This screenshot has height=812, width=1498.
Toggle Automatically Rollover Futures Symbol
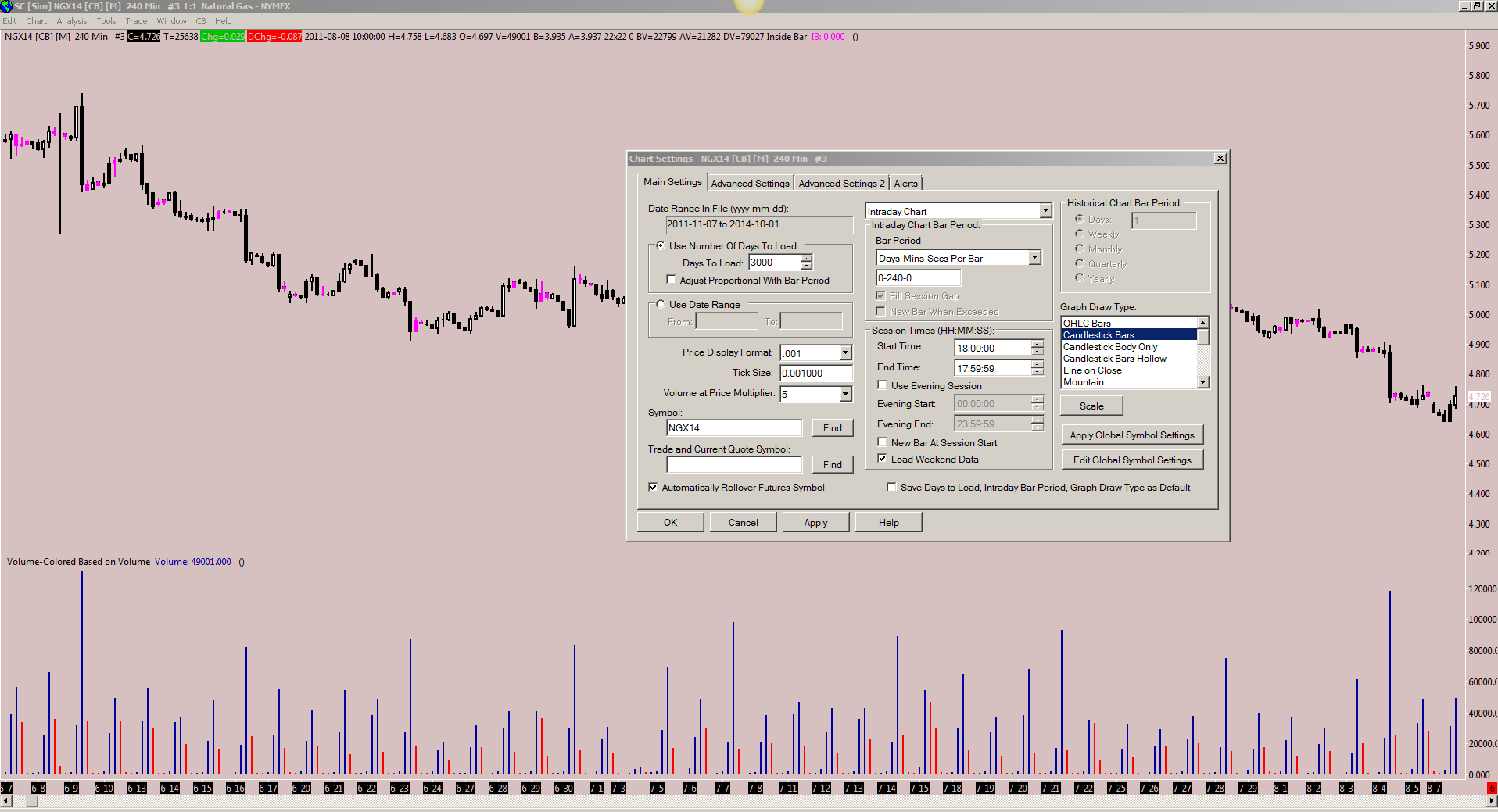[653, 487]
